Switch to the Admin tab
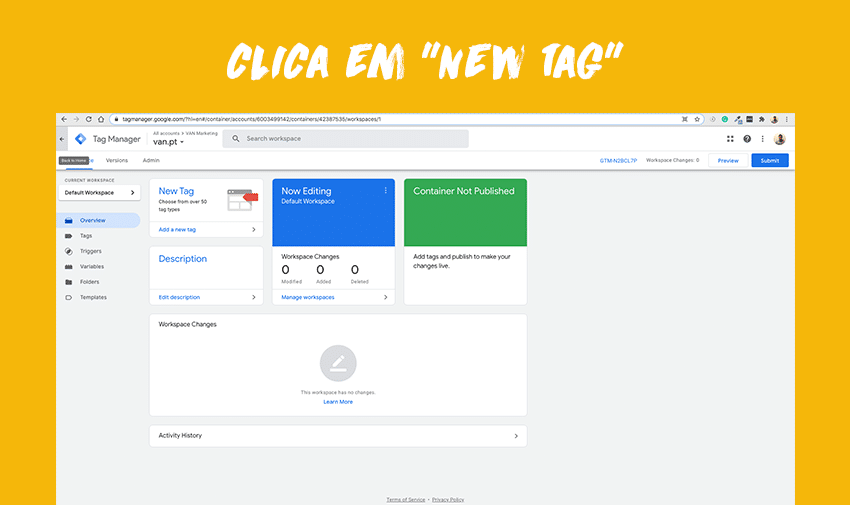This screenshot has height=505, width=850. pos(151,160)
